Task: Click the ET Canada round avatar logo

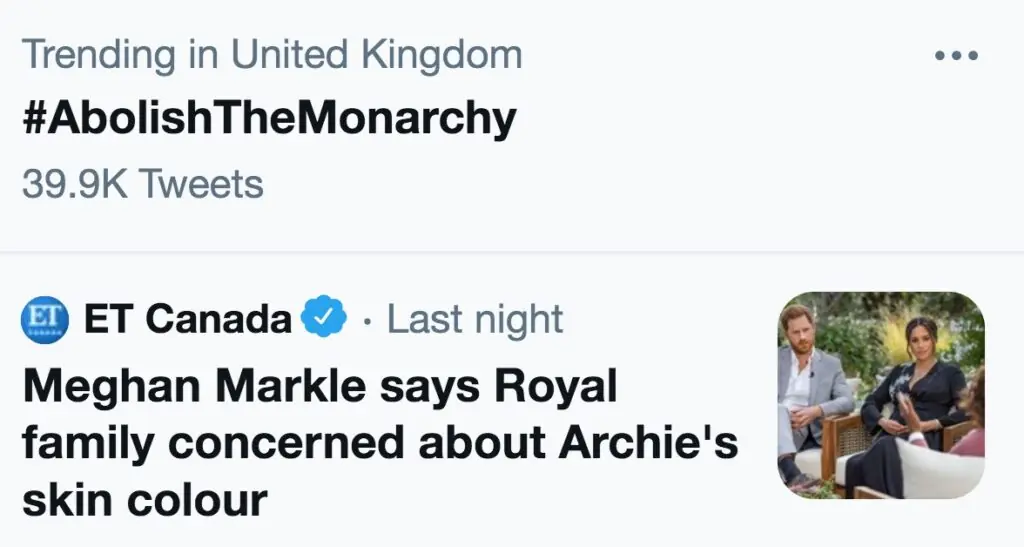Action: click(x=45, y=321)
